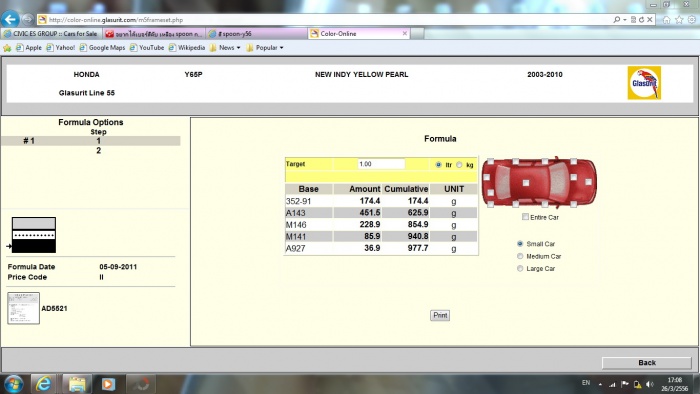Click the paint layer structure icon
700x394 pixels.
tap(33, 235)
